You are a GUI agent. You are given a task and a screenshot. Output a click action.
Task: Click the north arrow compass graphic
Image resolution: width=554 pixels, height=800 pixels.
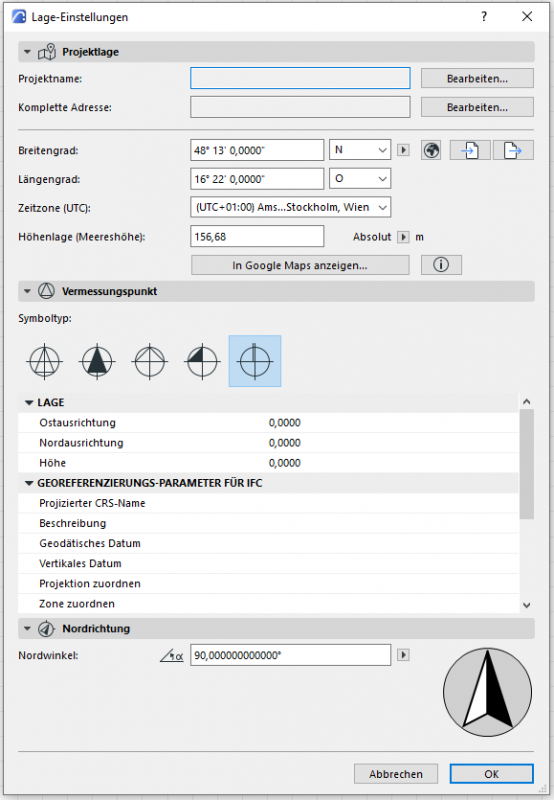pos(487,692)
